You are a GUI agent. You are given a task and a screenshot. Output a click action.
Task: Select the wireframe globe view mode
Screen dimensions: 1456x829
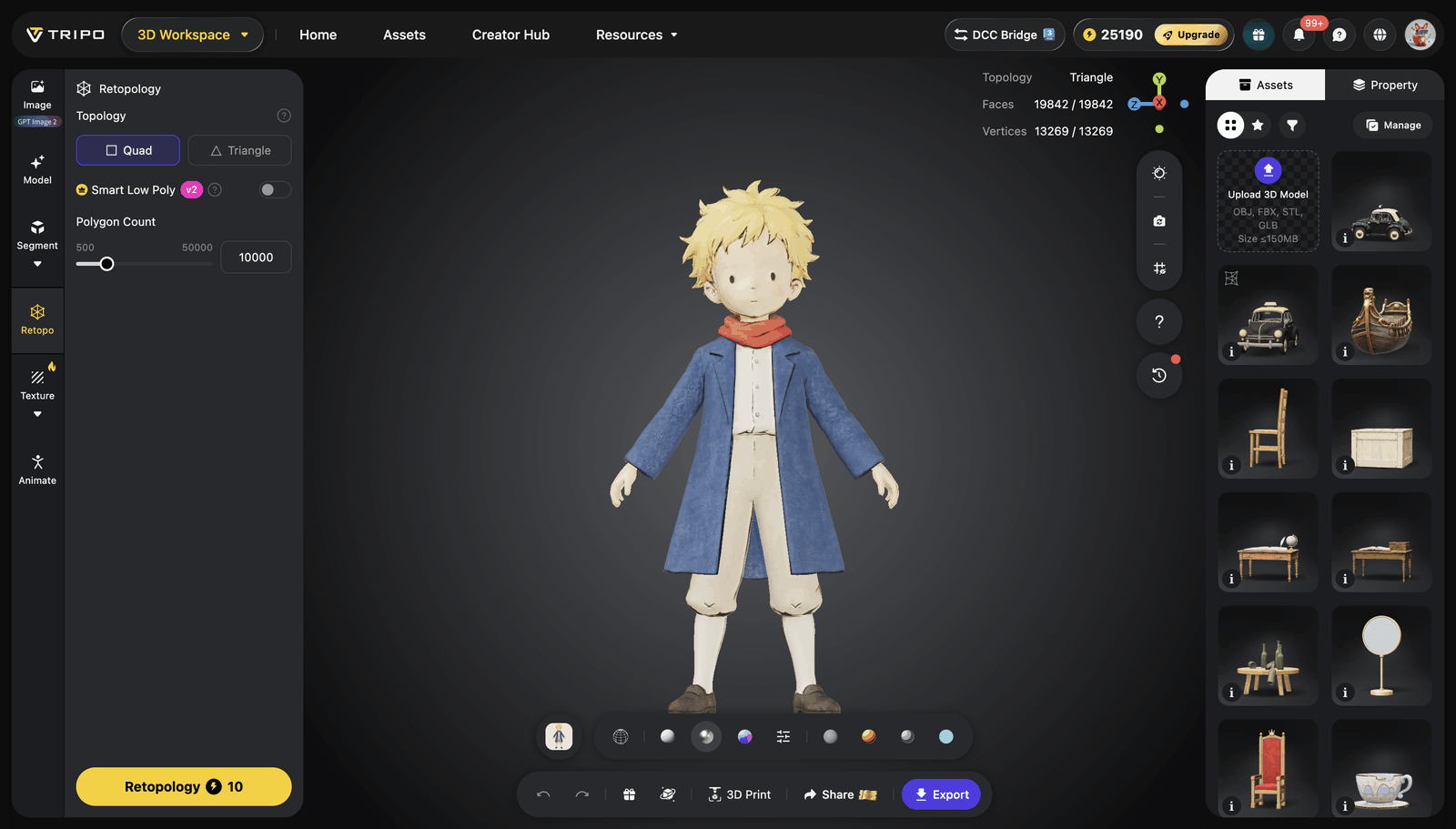pos(621,737)
